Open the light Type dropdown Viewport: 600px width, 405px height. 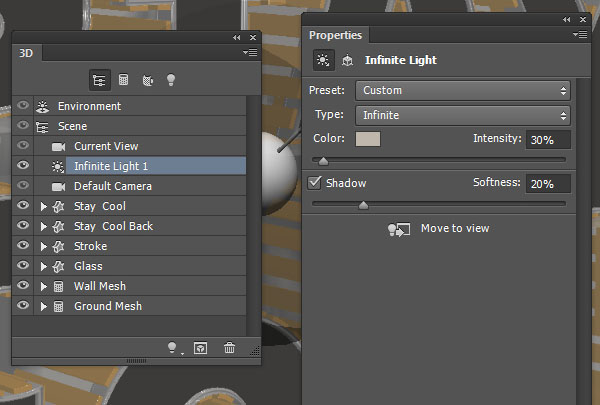click(x=466, y=115)
